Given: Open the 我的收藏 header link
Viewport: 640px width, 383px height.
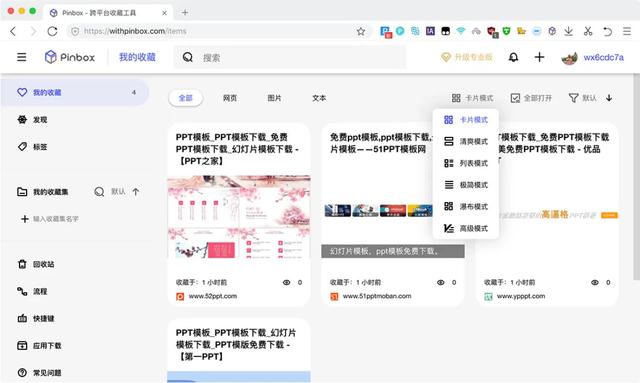Looking at the screenshot, I should pos(137,57).
